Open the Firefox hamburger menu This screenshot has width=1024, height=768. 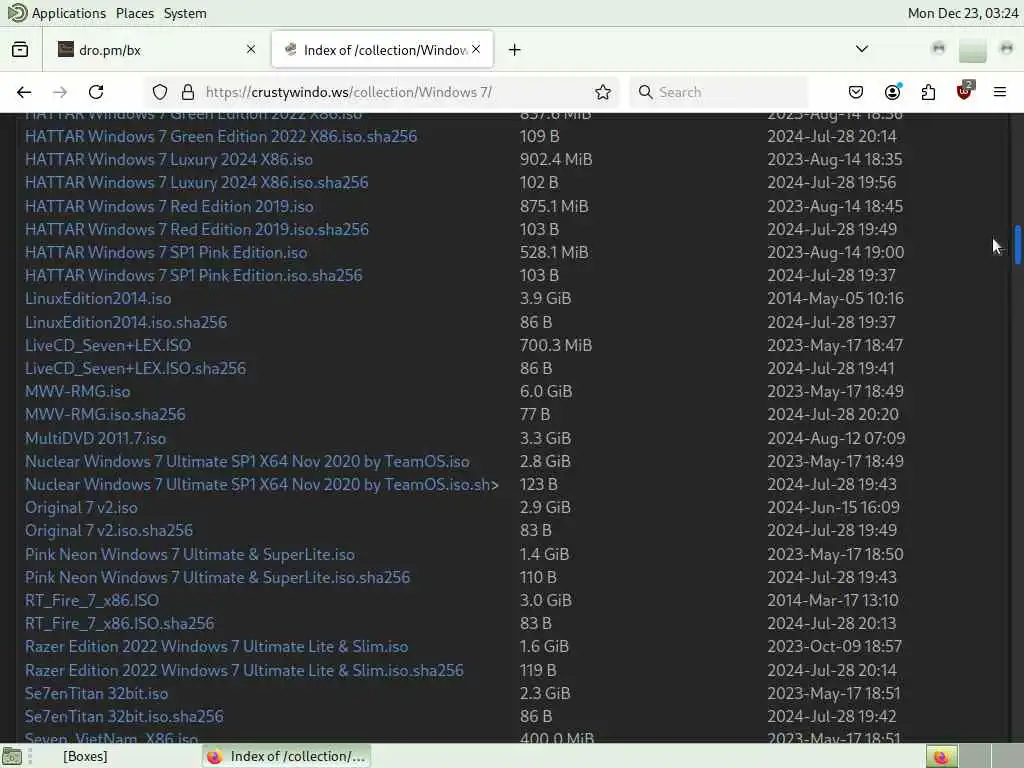coord(1000,92)
